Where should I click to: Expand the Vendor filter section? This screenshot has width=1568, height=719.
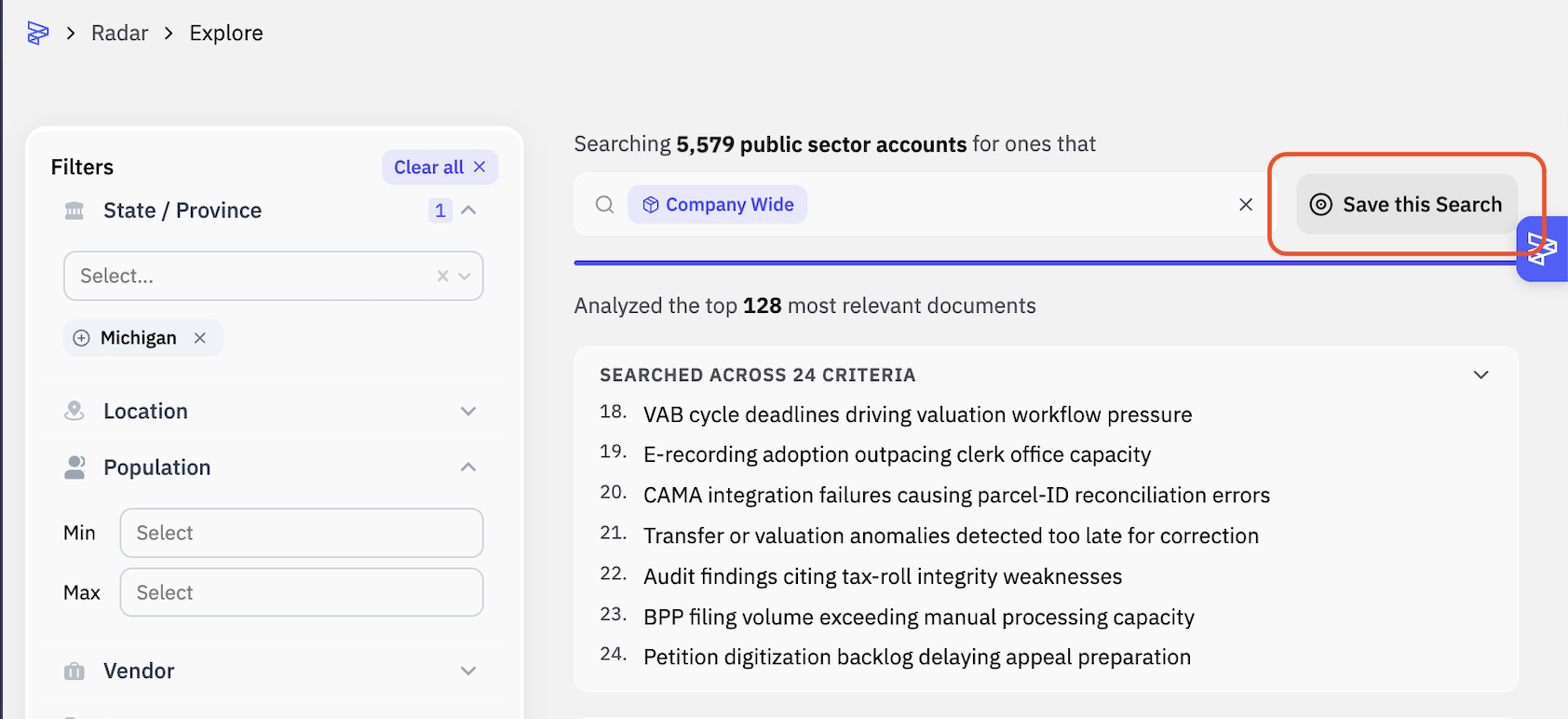(468, 672)
